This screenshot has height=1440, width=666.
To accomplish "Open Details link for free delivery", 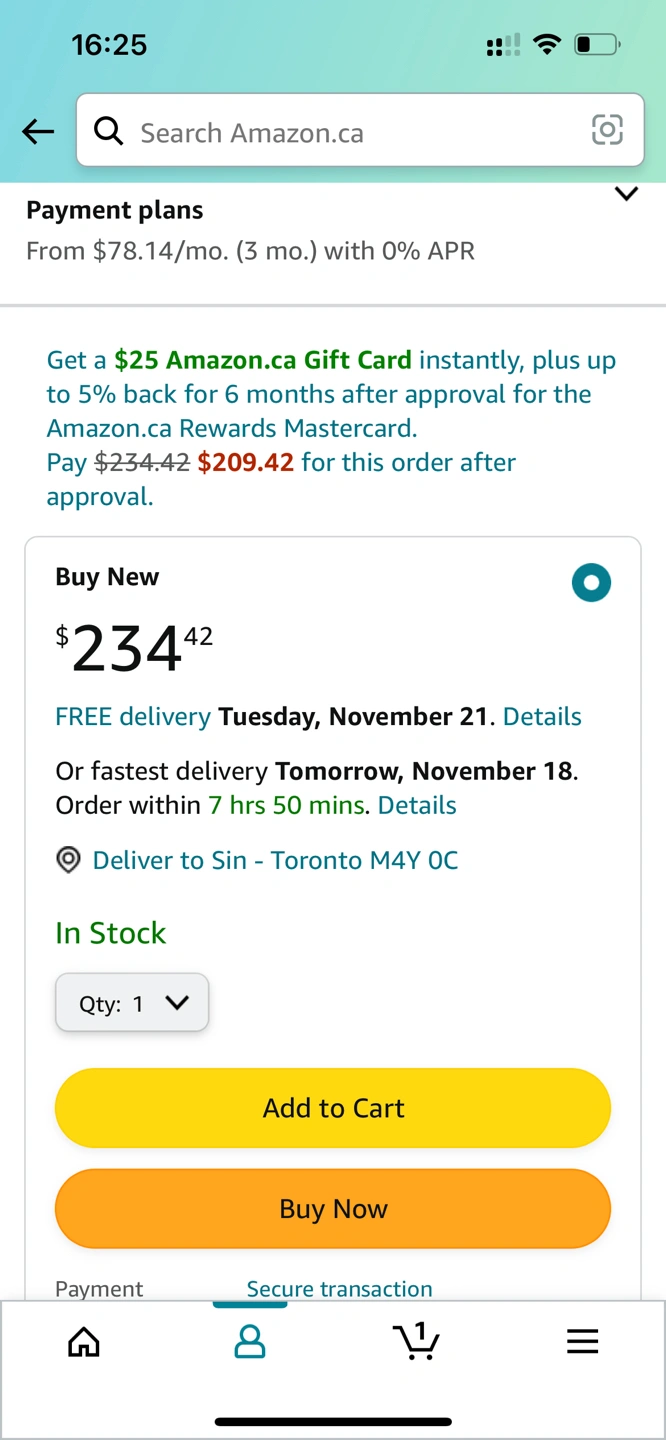I will pos(542,717).
